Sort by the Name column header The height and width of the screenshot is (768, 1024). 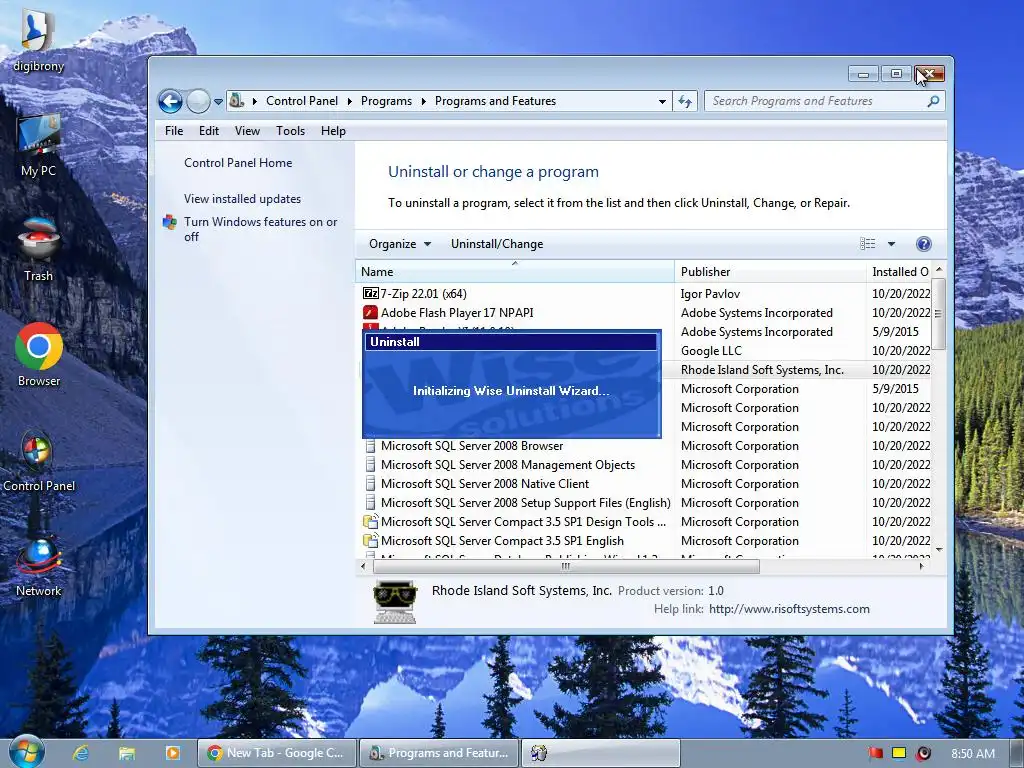tap(515, 272)
